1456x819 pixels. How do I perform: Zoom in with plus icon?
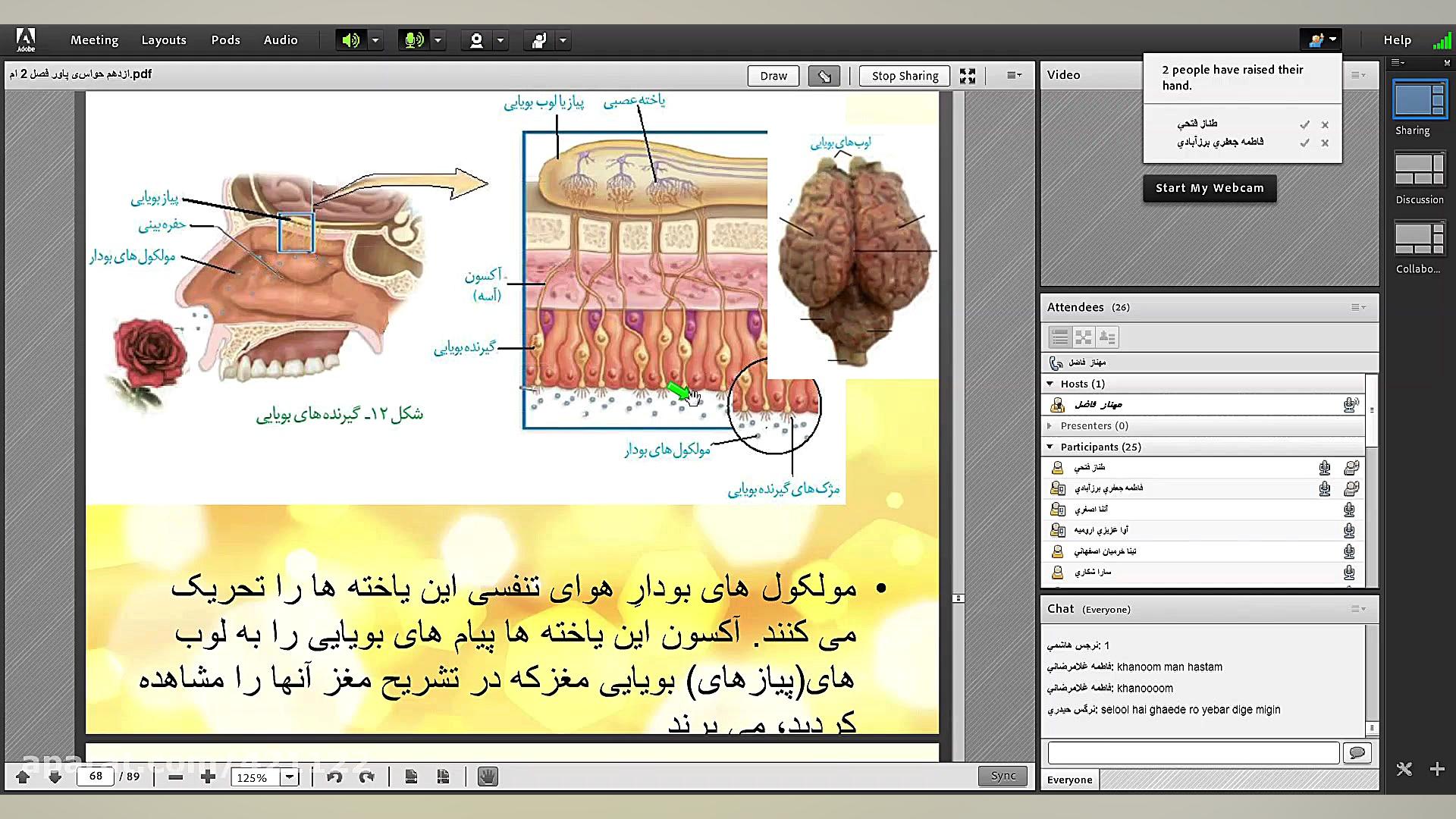[x=208, y=777]
